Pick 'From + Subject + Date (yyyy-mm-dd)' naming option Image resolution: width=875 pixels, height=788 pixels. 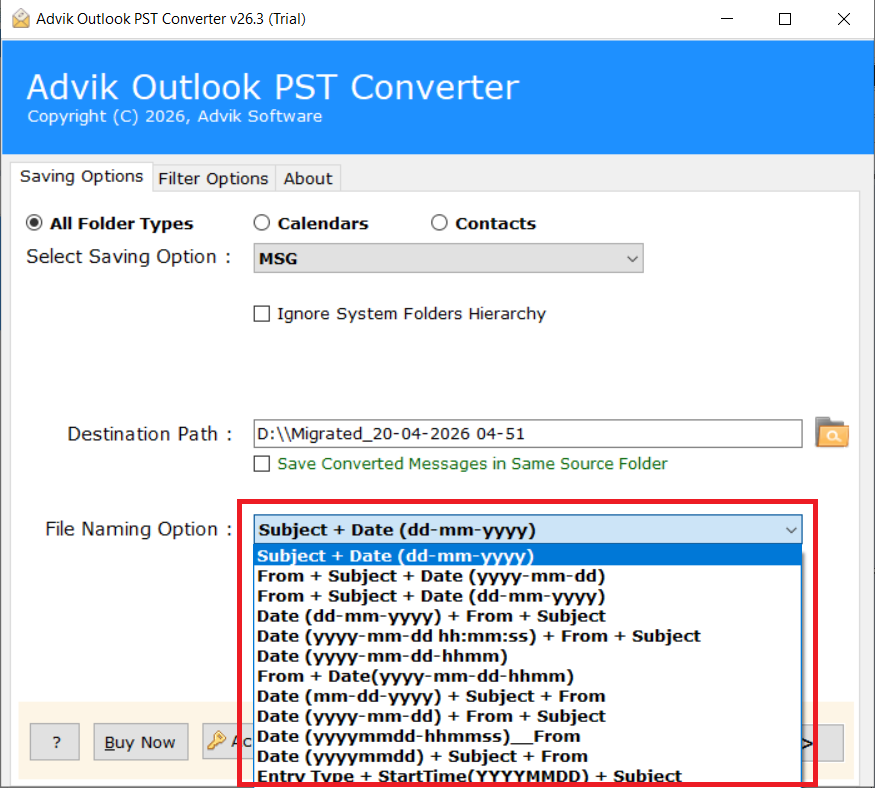pos(431,576)
